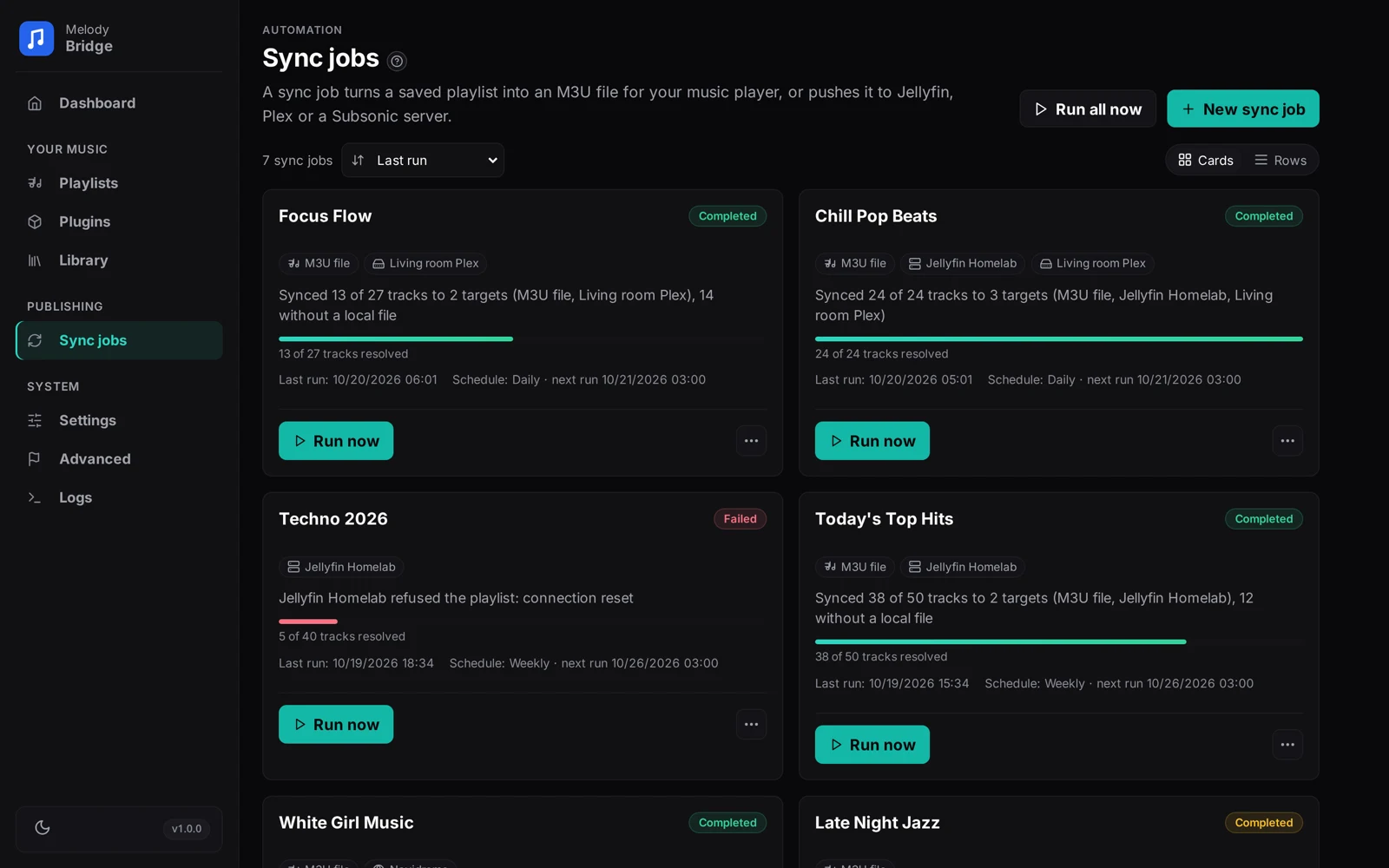Click the Living room Plex tag on Focus Flow
1389x868 pixels.
pyautogui.click(x=425, y=263)
